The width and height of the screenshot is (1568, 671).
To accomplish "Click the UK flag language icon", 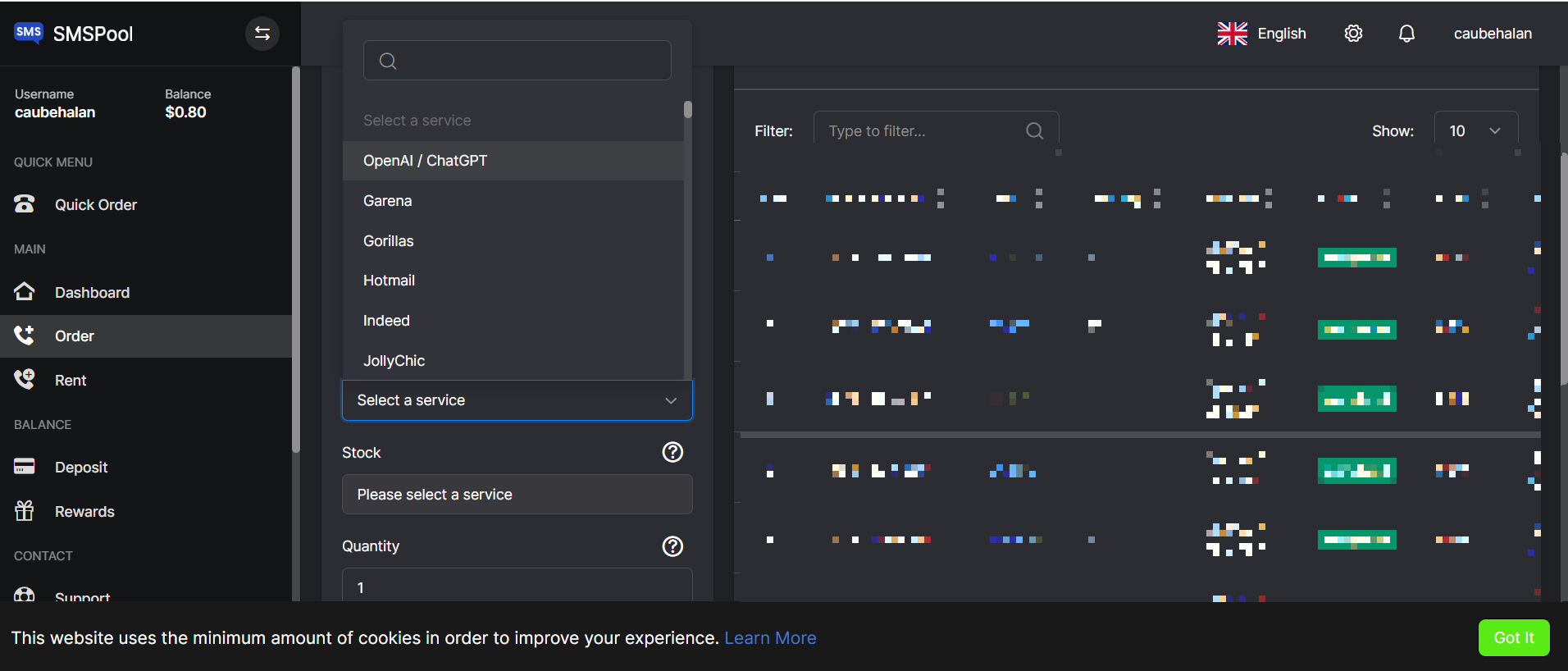I will click(x=1232, y=34).
